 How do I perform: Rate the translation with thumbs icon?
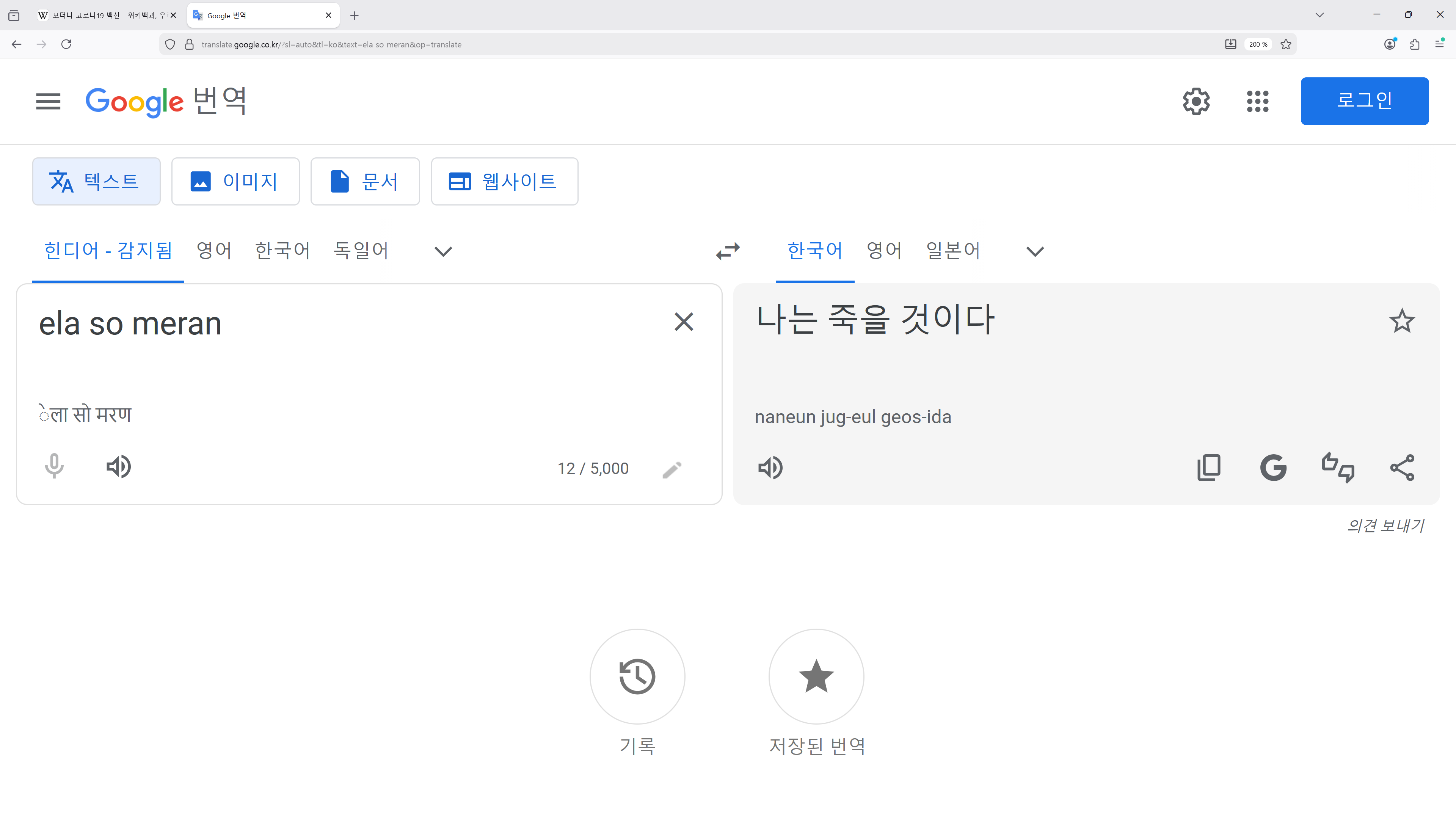pyautogui.click(x=1337, y=468)
